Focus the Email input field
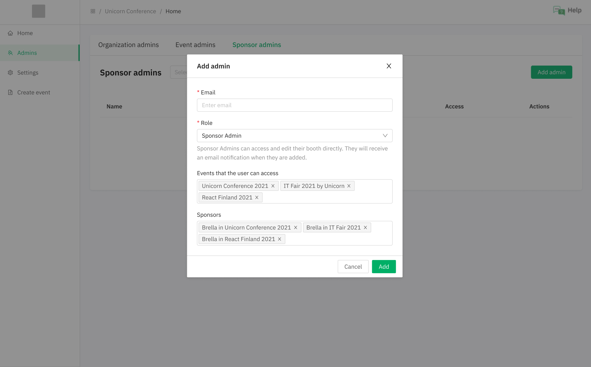Screen dimensions: 591x367 pyautogui.click(x=294, y=105)
